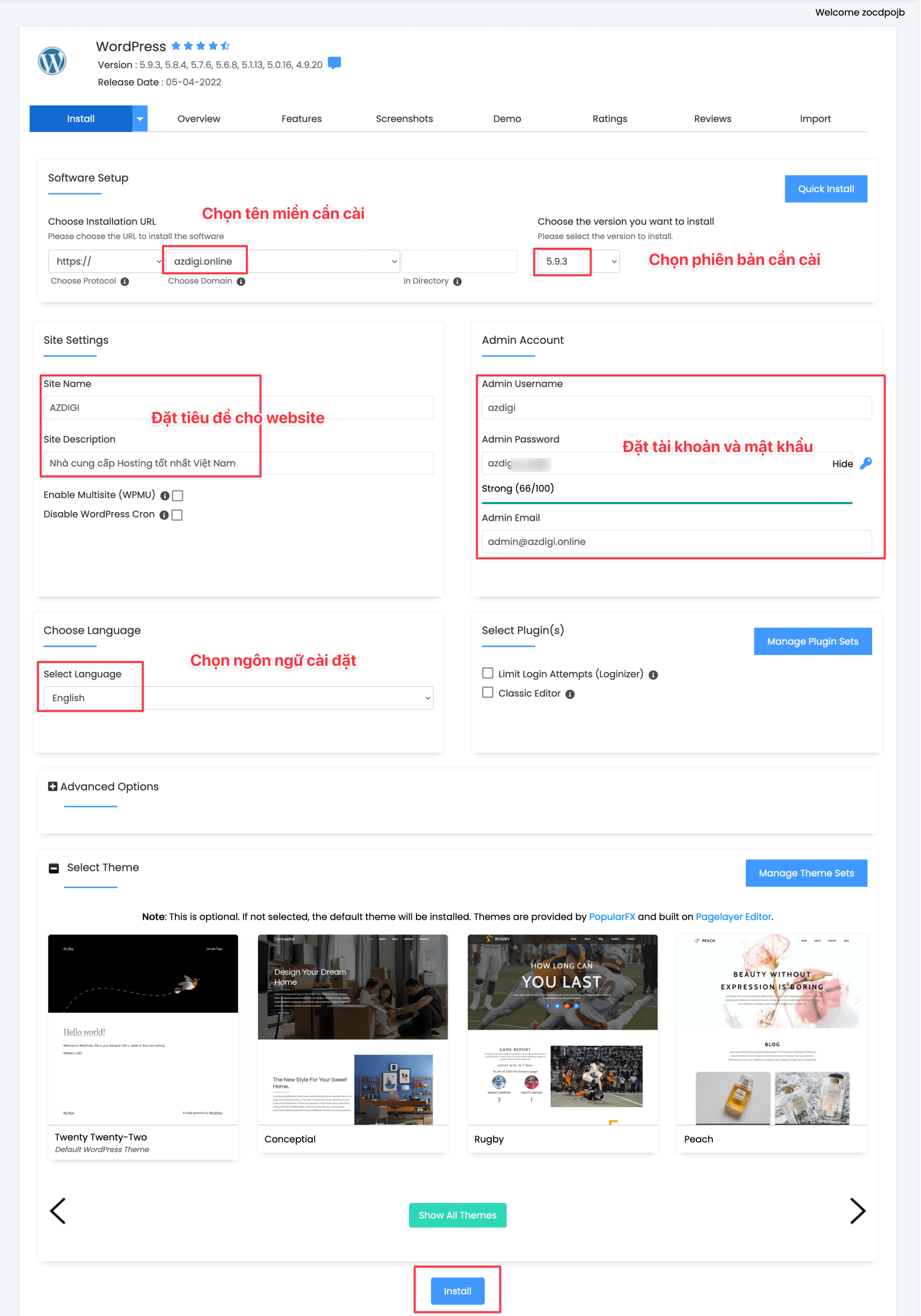921x1316 pixels.
Task: Click the WordPress logo icon
Action: point(52,61)
